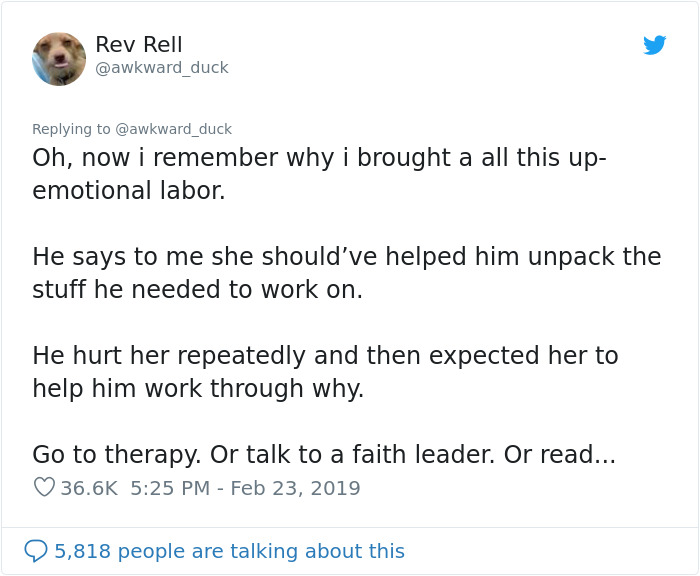Click the @awkward_duck handle under the name
700x576 pixels.
tap(162, 68)
